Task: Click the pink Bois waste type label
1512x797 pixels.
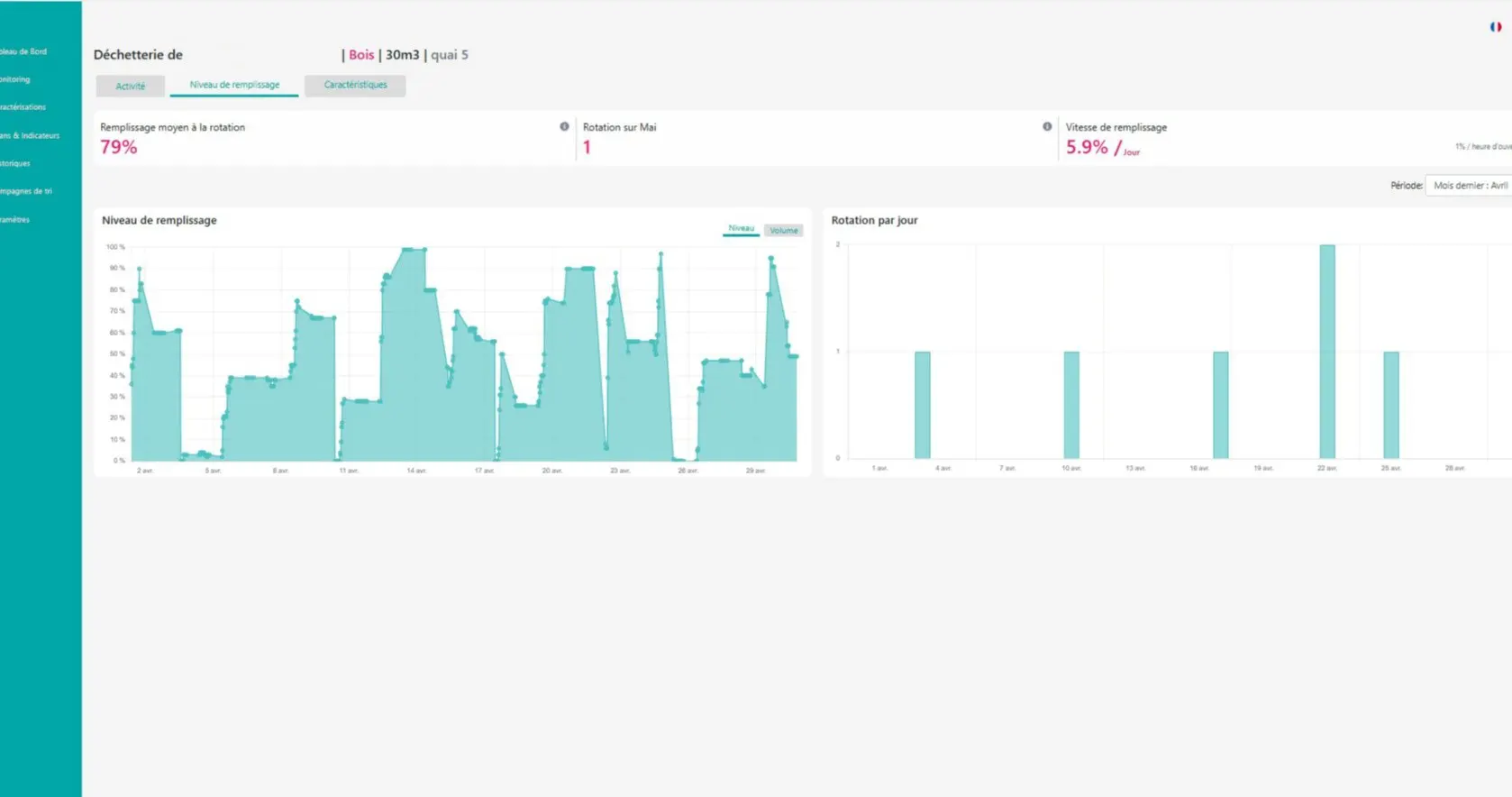Action: (361, 55)
